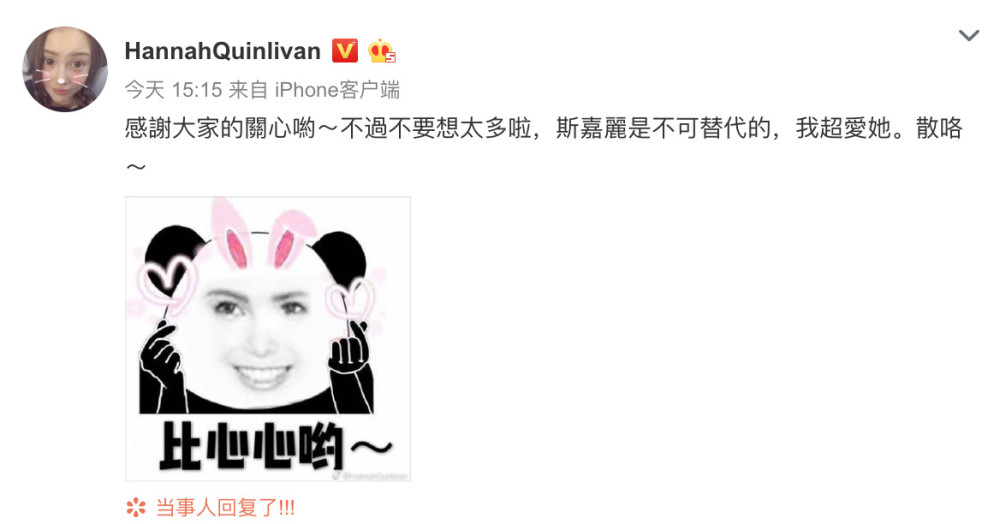Click the 比心心哟 caption in the meme
The image size is (1000, 524).
coord(275,446)
